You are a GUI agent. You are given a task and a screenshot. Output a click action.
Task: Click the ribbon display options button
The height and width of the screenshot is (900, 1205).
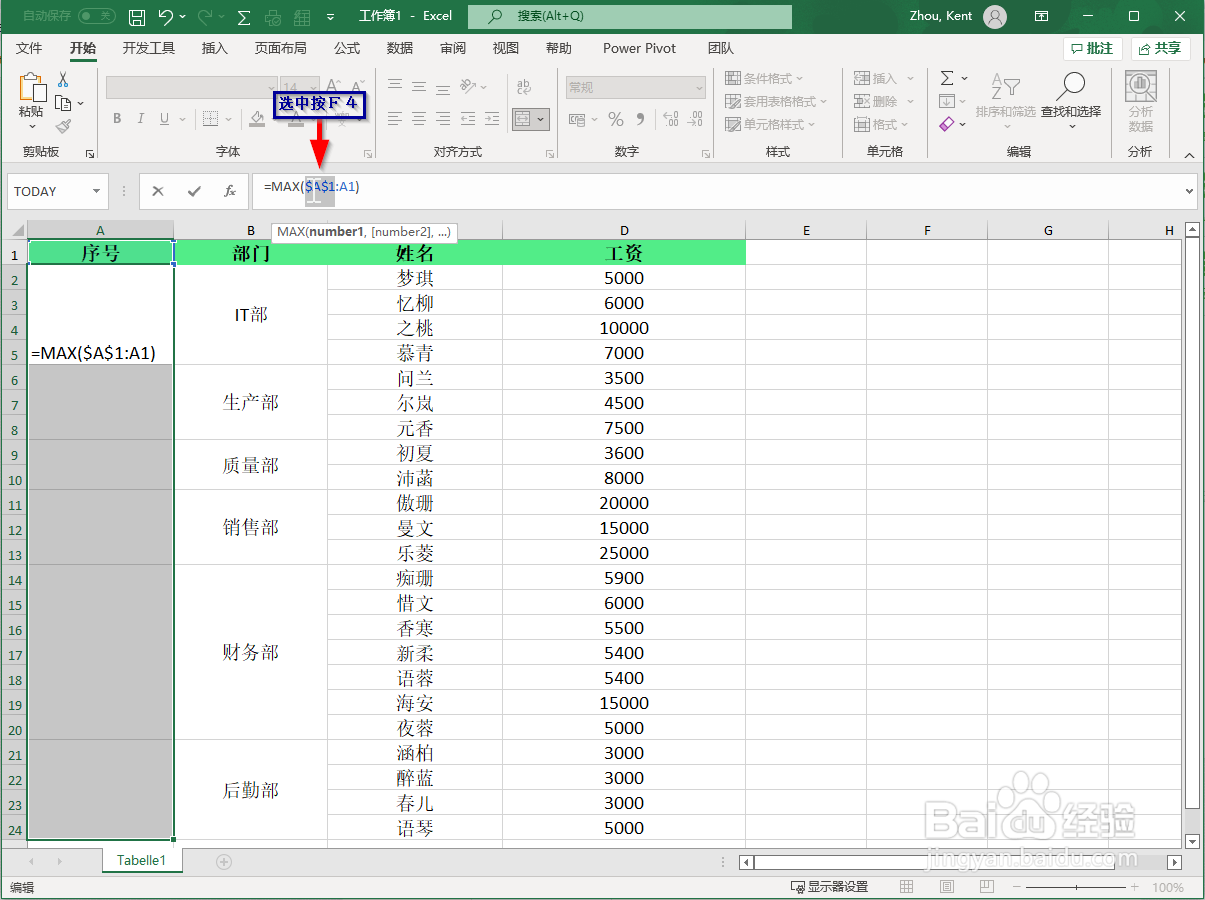coord(1041,16)
